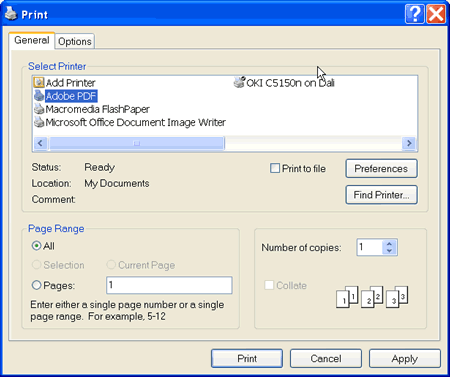Click the Add Printer icon
The image size is (450, 377).
39,82
